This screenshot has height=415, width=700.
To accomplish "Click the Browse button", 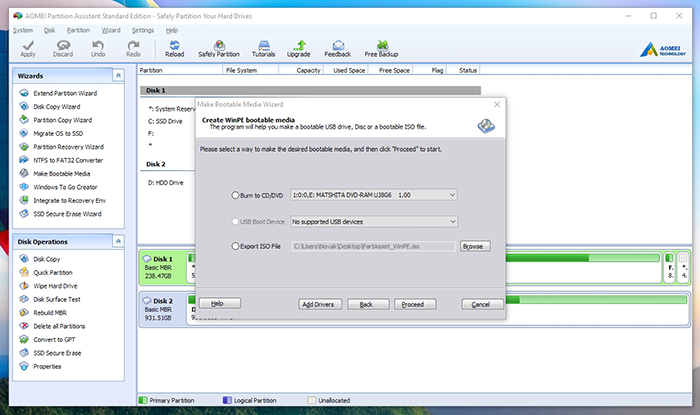I will tap(475, 246).
